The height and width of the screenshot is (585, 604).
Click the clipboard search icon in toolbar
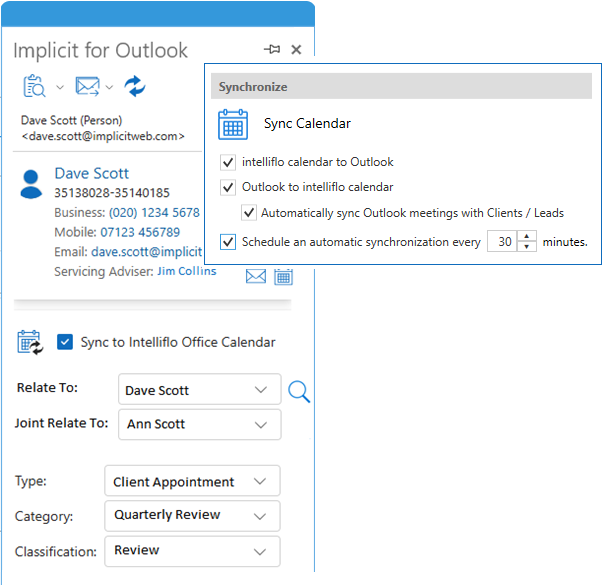(x=35, y=87)
